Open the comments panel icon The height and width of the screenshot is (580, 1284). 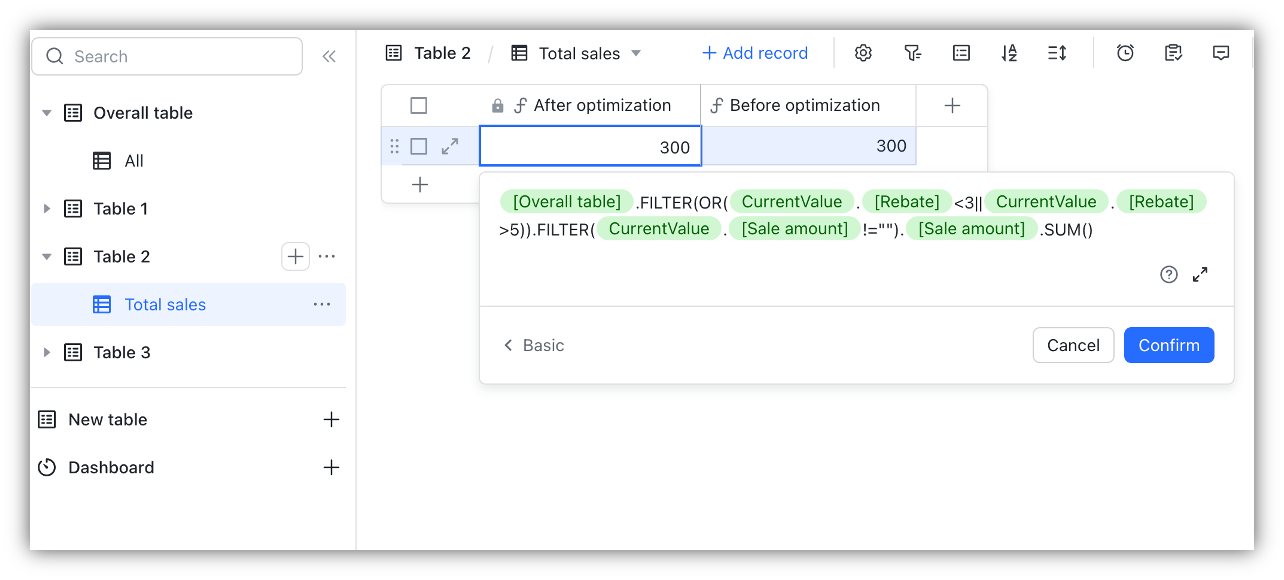[x=1221, y=52]
